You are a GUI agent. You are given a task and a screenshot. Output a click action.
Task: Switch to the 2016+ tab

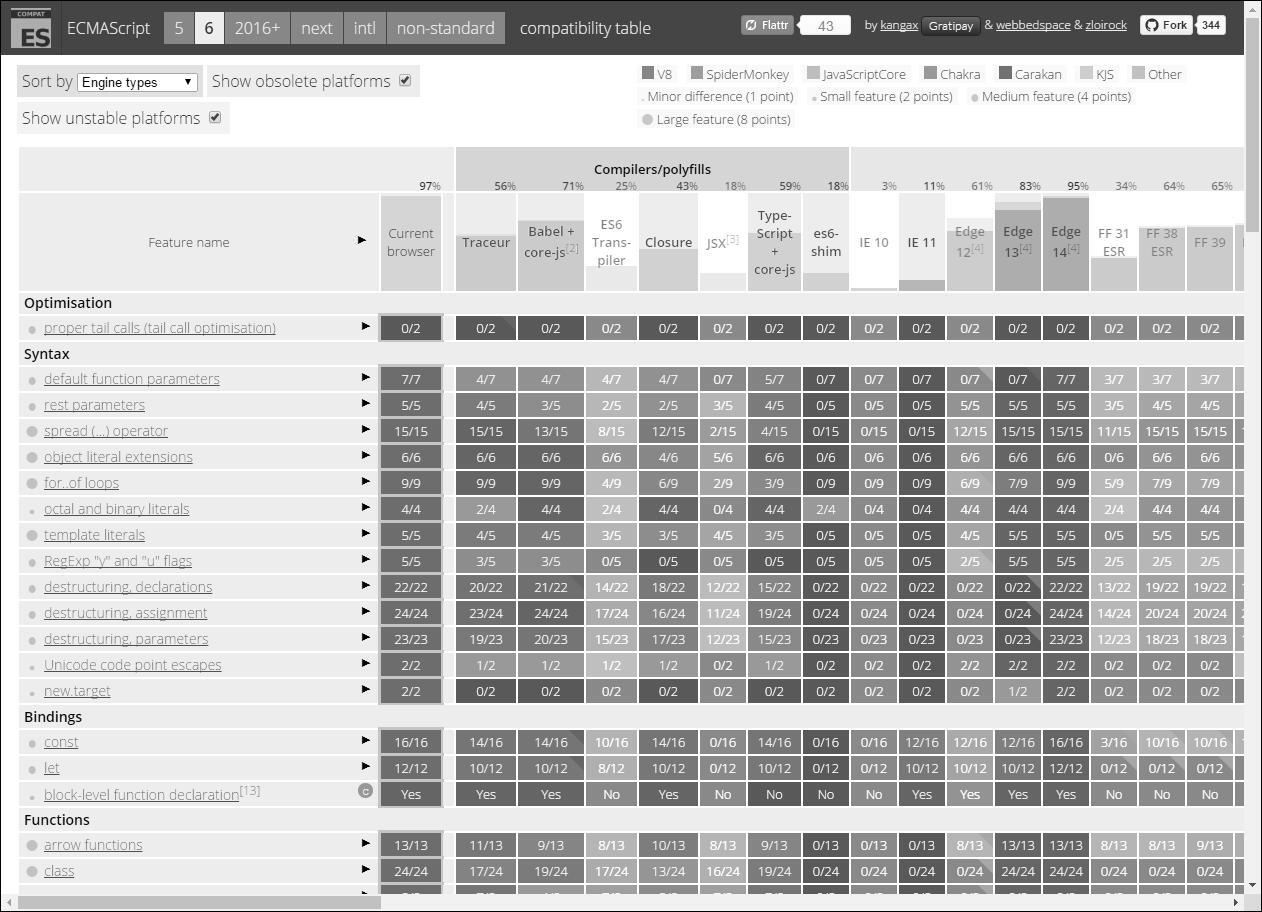[x=257, y=28]
